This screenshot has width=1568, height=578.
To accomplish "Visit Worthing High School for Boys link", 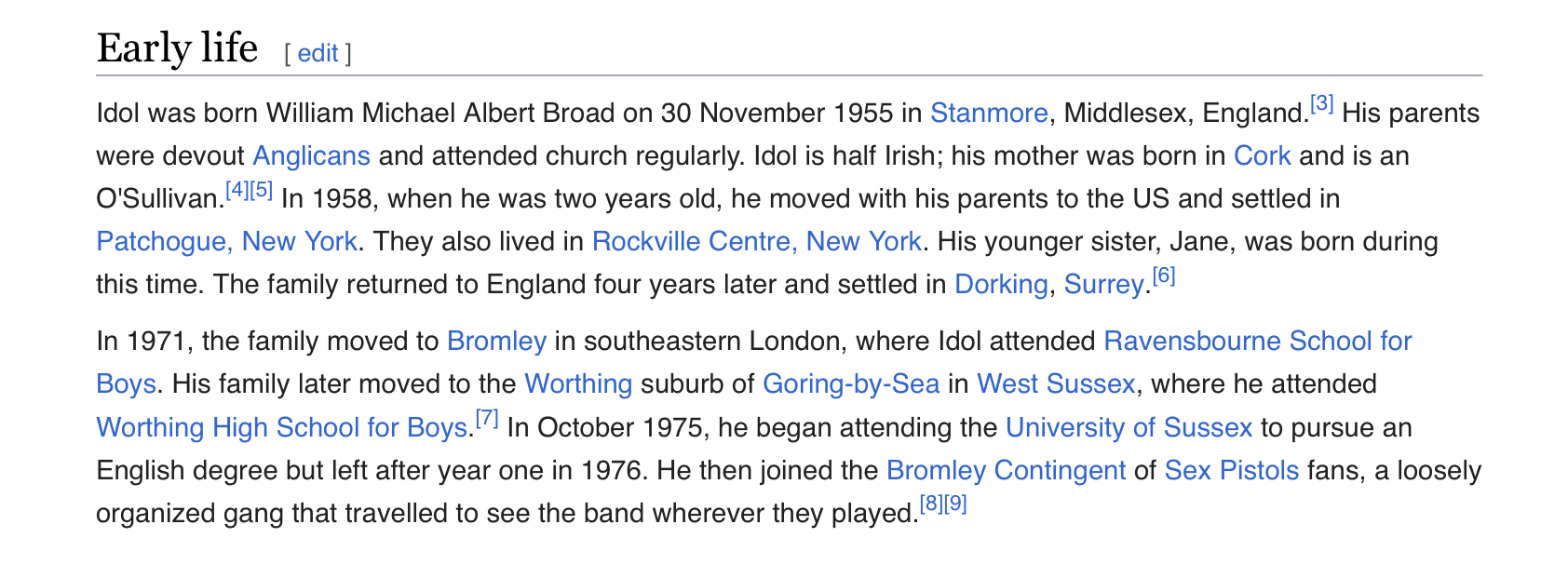I will [281, 428].
